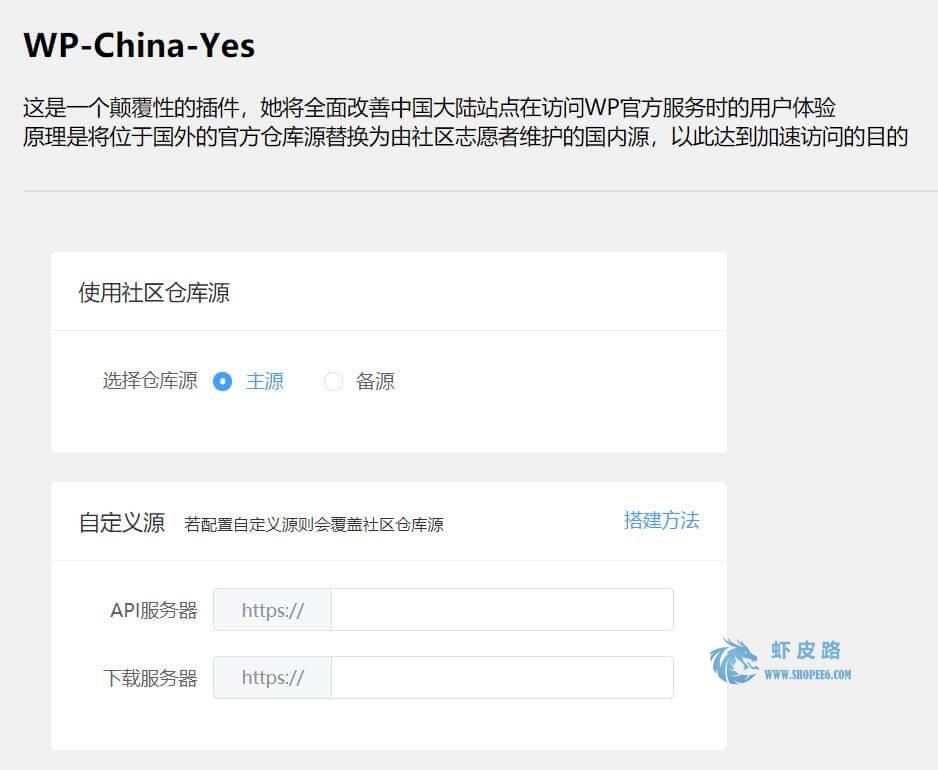The height and width of the screenshot is (770, 938).
Task: Click the plugin description paragraph
Action: pyautogui.click(x=465, y=122)
